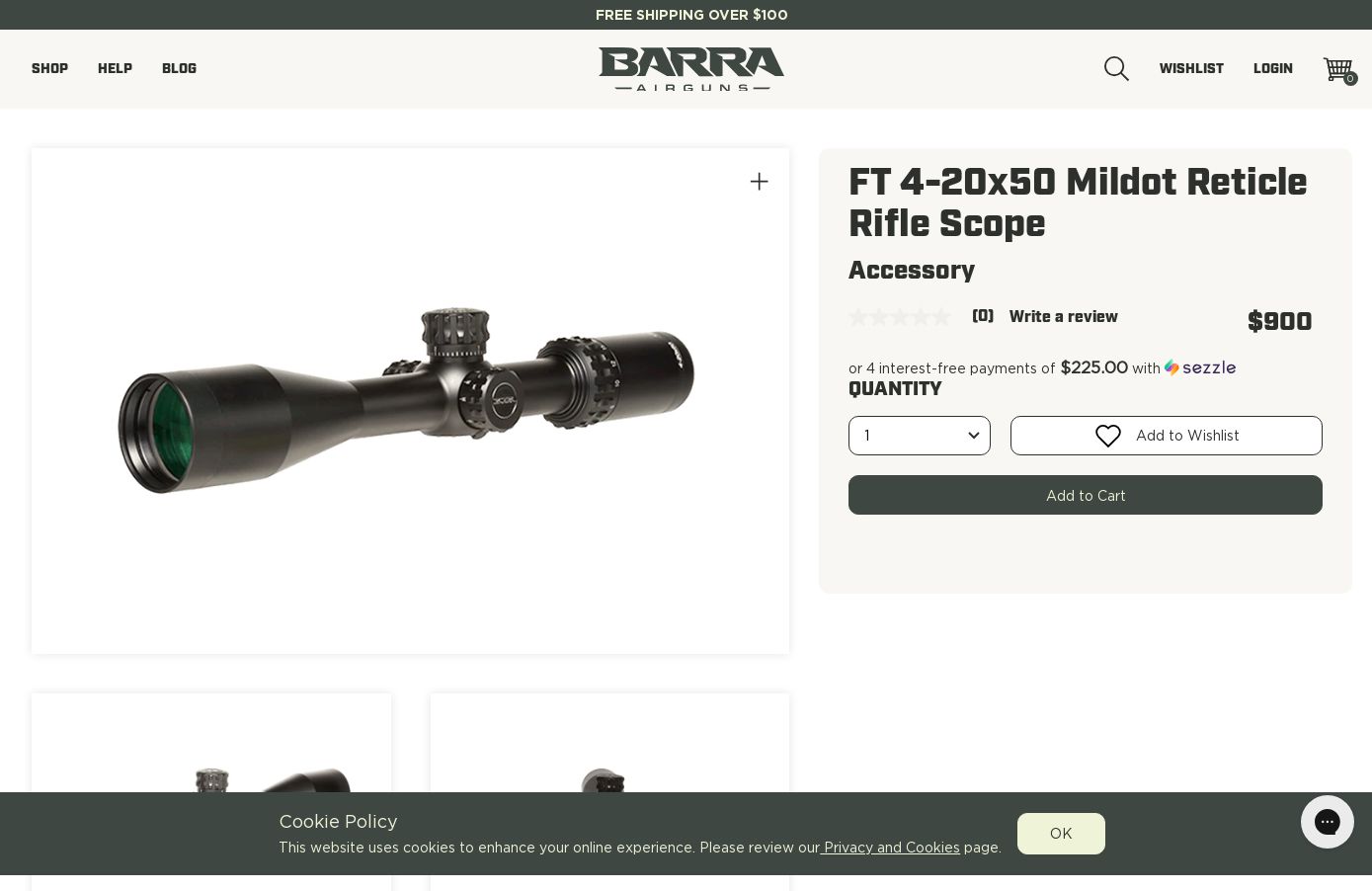The image size is (1372, 891).
Task: Open the chat support bubble
Action: pyautogui.click(x=1327, y=822)
